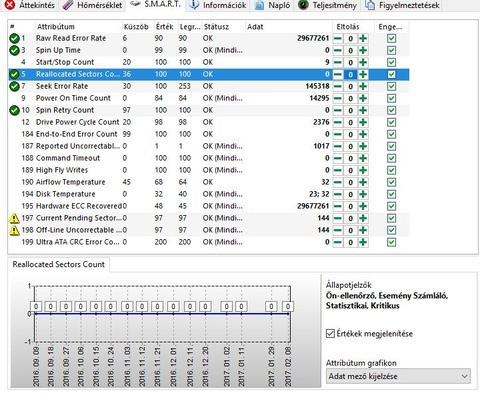Click offset field in Reallocated Sectors row
This screenshot has width=480, height=395.
pyautogui.click(x=350, y=75)
